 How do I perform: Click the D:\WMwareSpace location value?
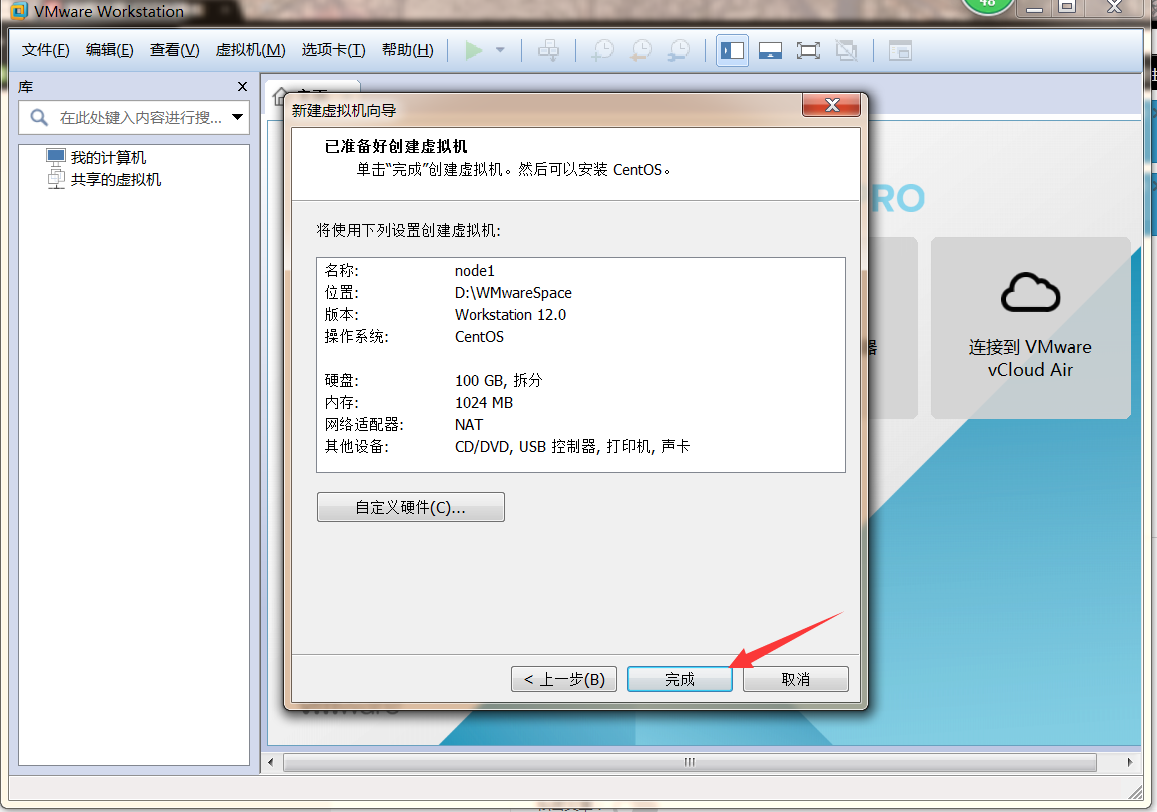point(513,293)
